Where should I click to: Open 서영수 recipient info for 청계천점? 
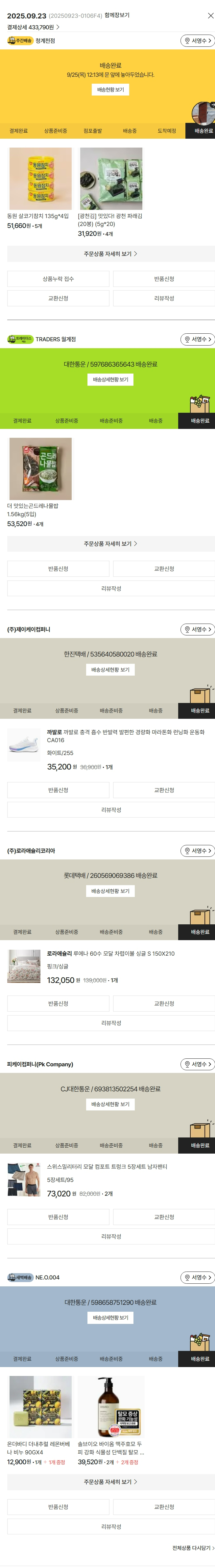tap(197, 41)
